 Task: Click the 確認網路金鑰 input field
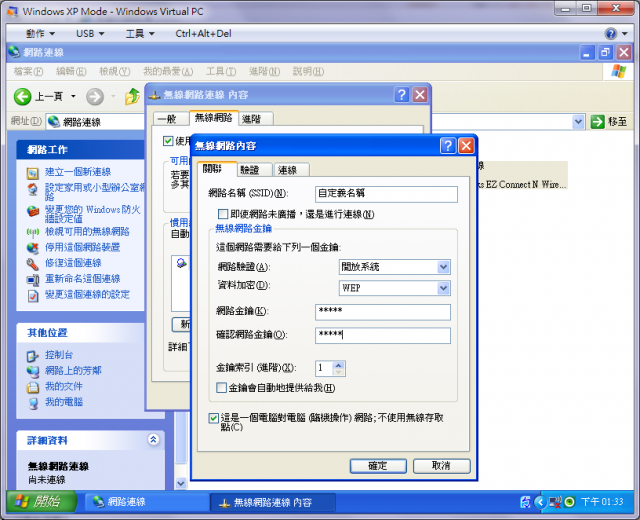click(383, 336)
